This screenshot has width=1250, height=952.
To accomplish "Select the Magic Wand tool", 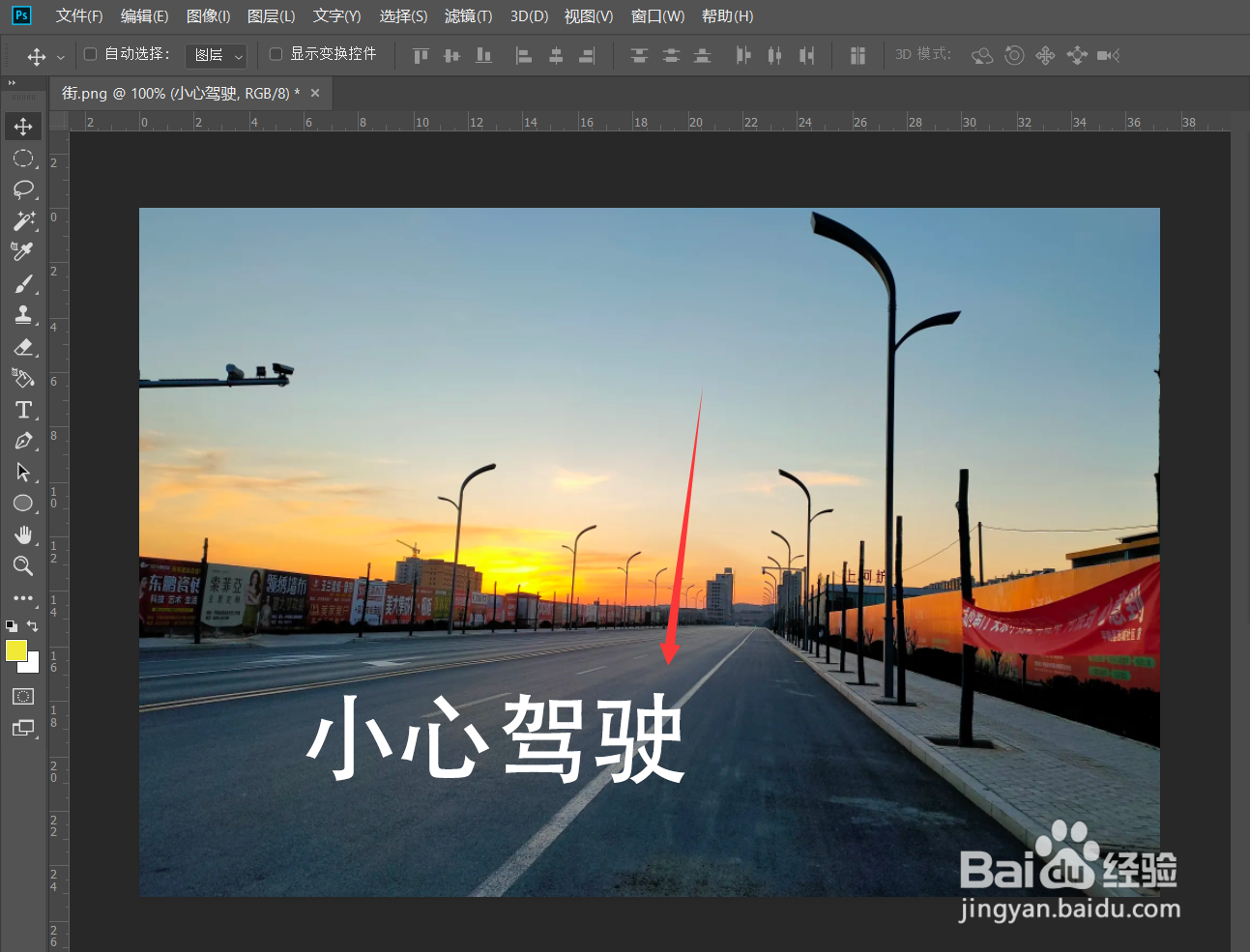I will click(x=23, y=220).
